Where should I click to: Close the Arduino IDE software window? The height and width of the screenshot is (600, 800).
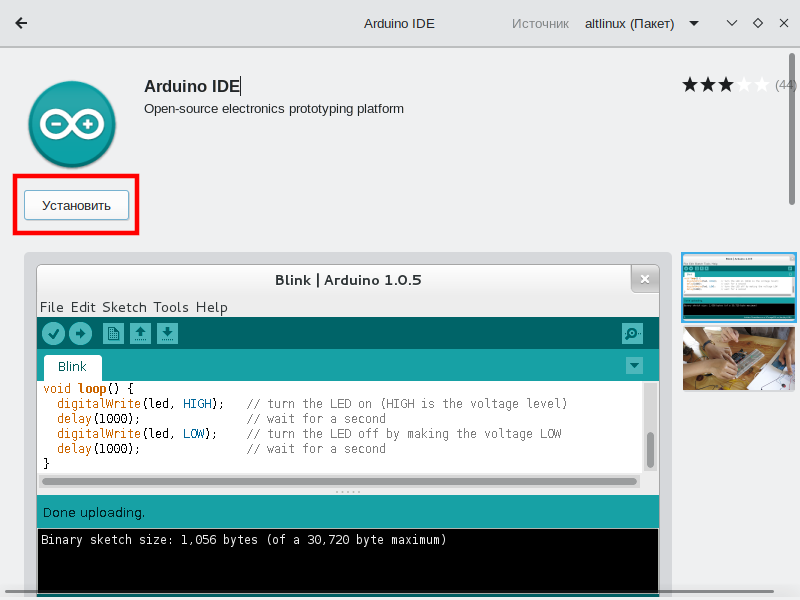[x=784, y=23]
